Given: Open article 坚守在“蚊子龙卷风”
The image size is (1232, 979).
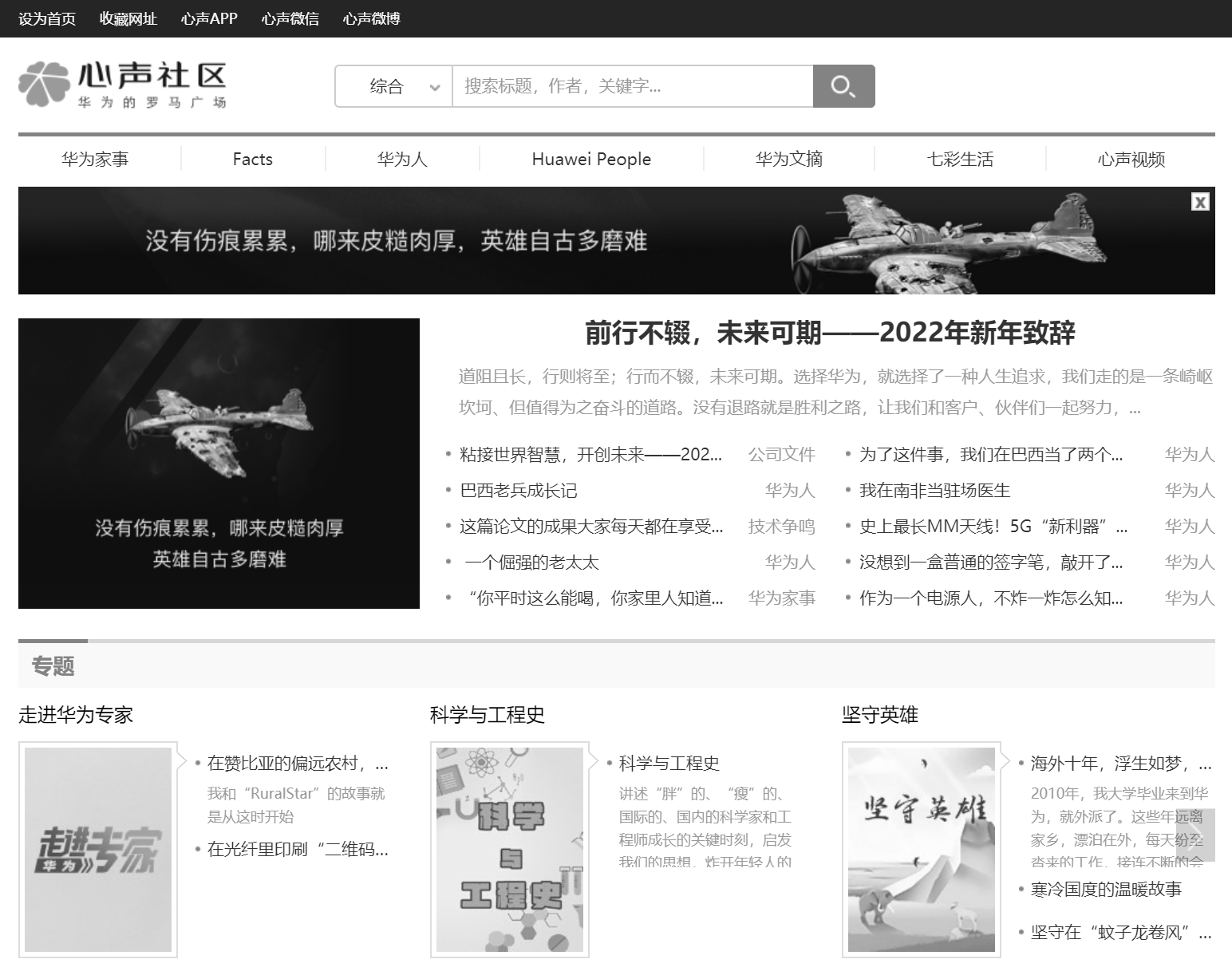Looking at the screenshot, I should pyautogui.click(x=1121, y=933).
